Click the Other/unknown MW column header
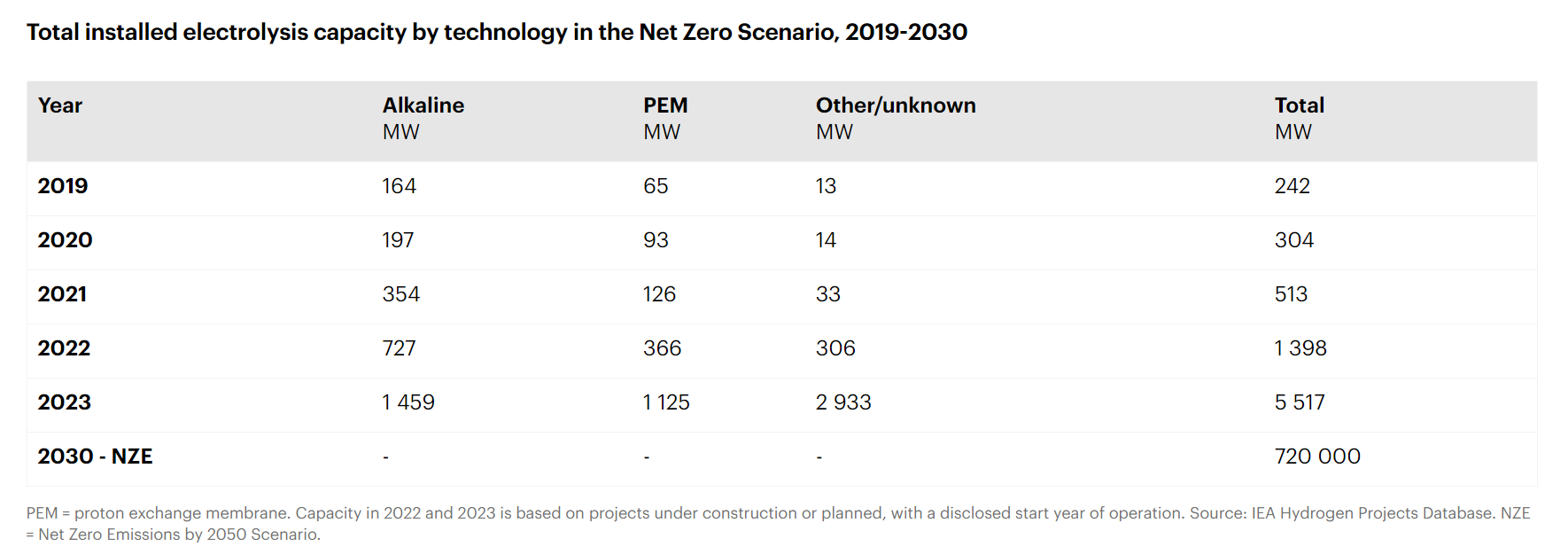Image resolution: width=1568 pixels, height=554 pixels. pyautogui.click(x=895, y=118)
